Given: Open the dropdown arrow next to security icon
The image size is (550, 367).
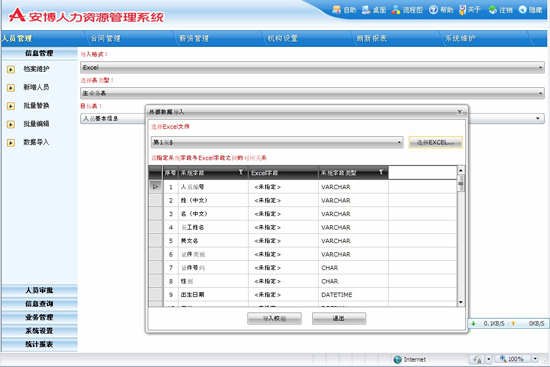Looking at the screenshot, I should click(489, 359).
